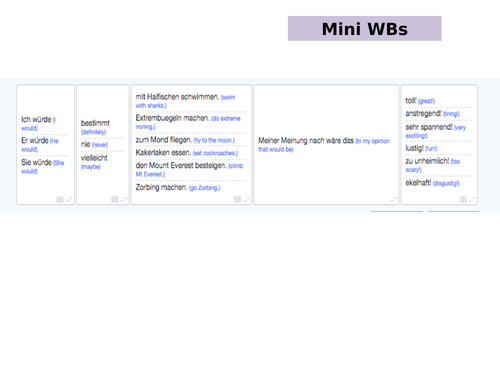Click the swap arrows icon in the 'ekelhaft!' card
The height and width of the screenshot is (375, 500).
click(x=472, y=199)
